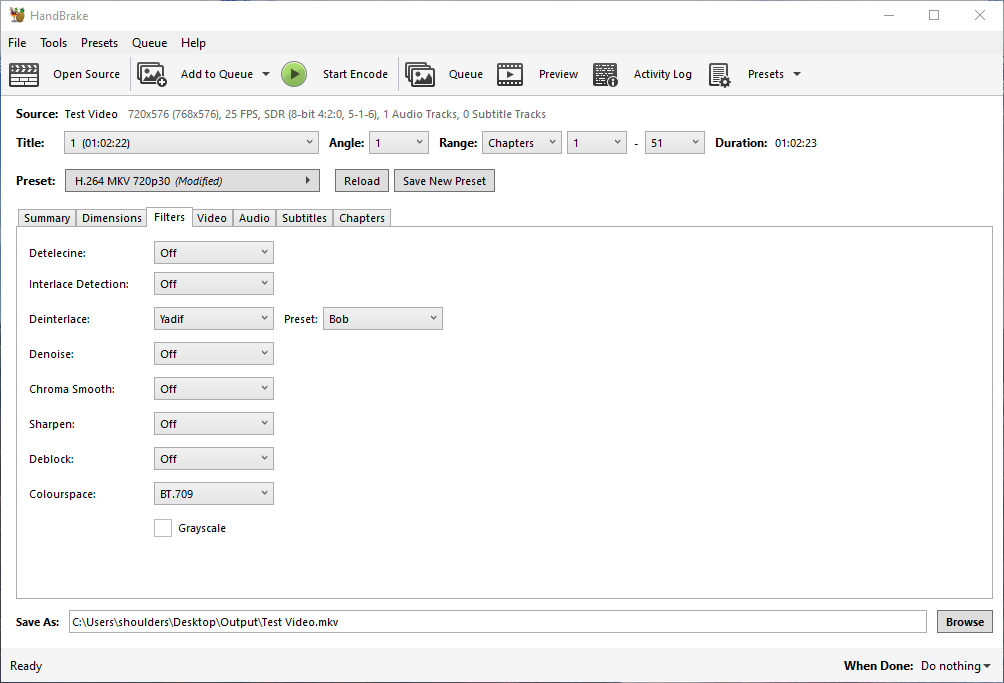This screenshot has width=1004, height=683.
Task: Click the Reload button
Action: coord(362,181)
